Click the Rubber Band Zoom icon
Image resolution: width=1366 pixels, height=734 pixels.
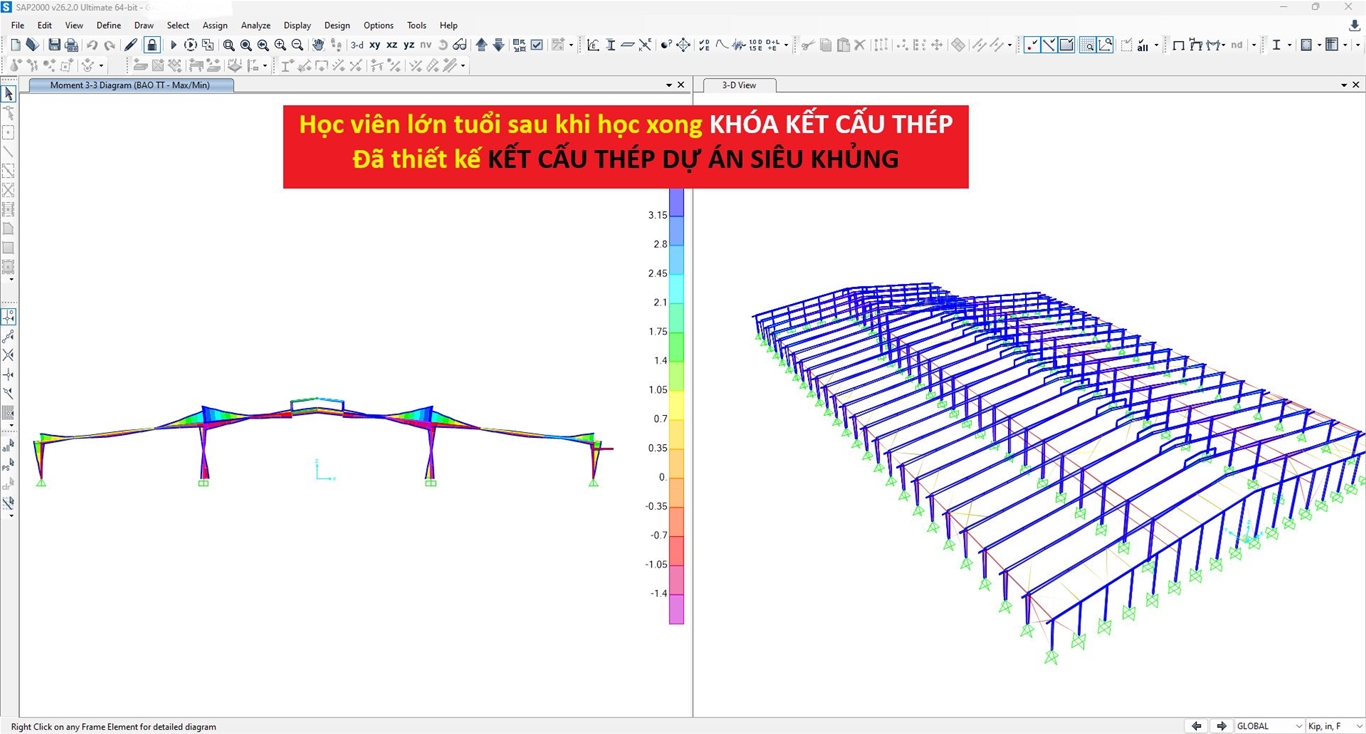coord(229,45)
